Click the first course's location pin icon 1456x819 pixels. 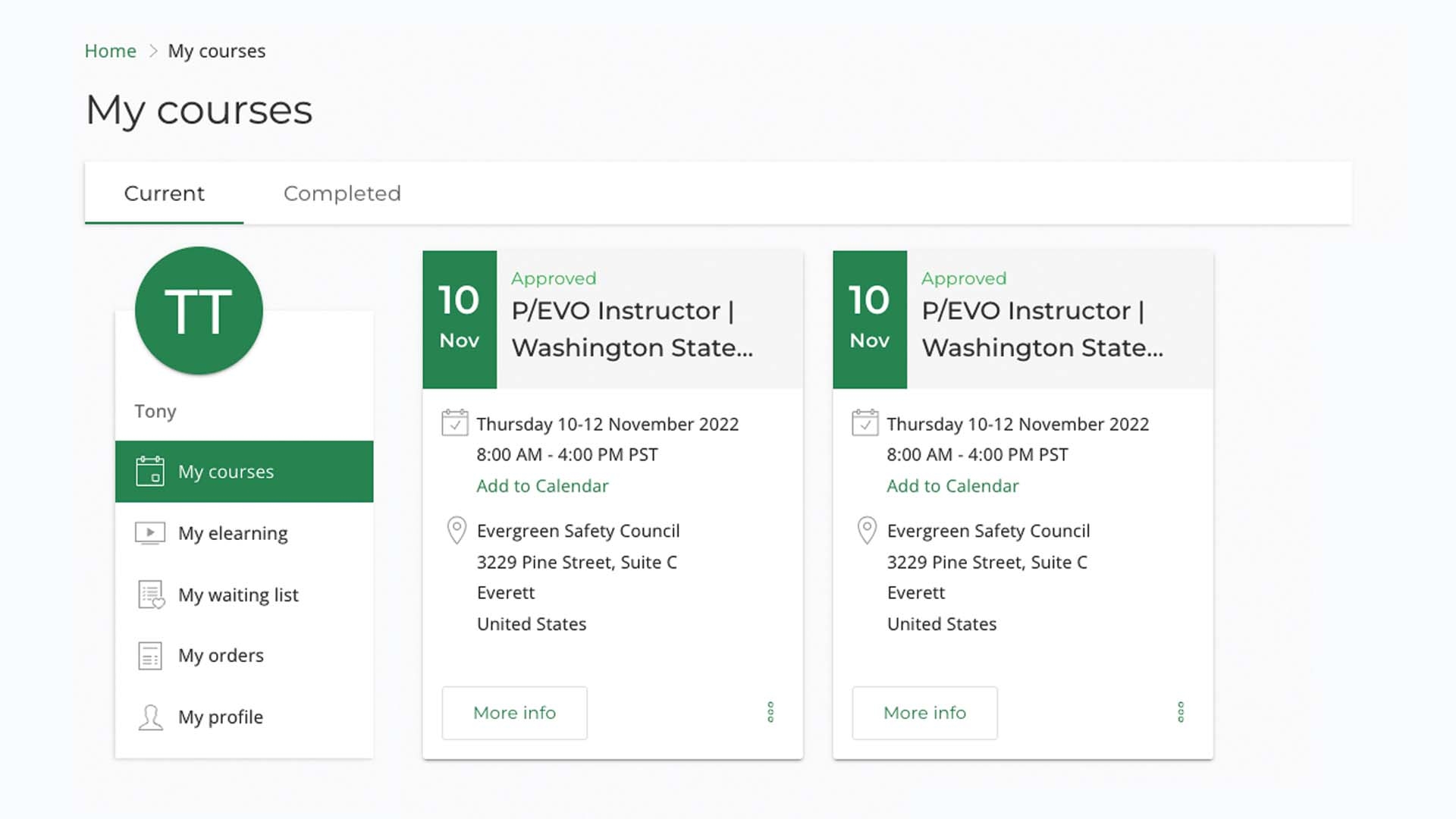pyautogui.click(x=456, y=530)
